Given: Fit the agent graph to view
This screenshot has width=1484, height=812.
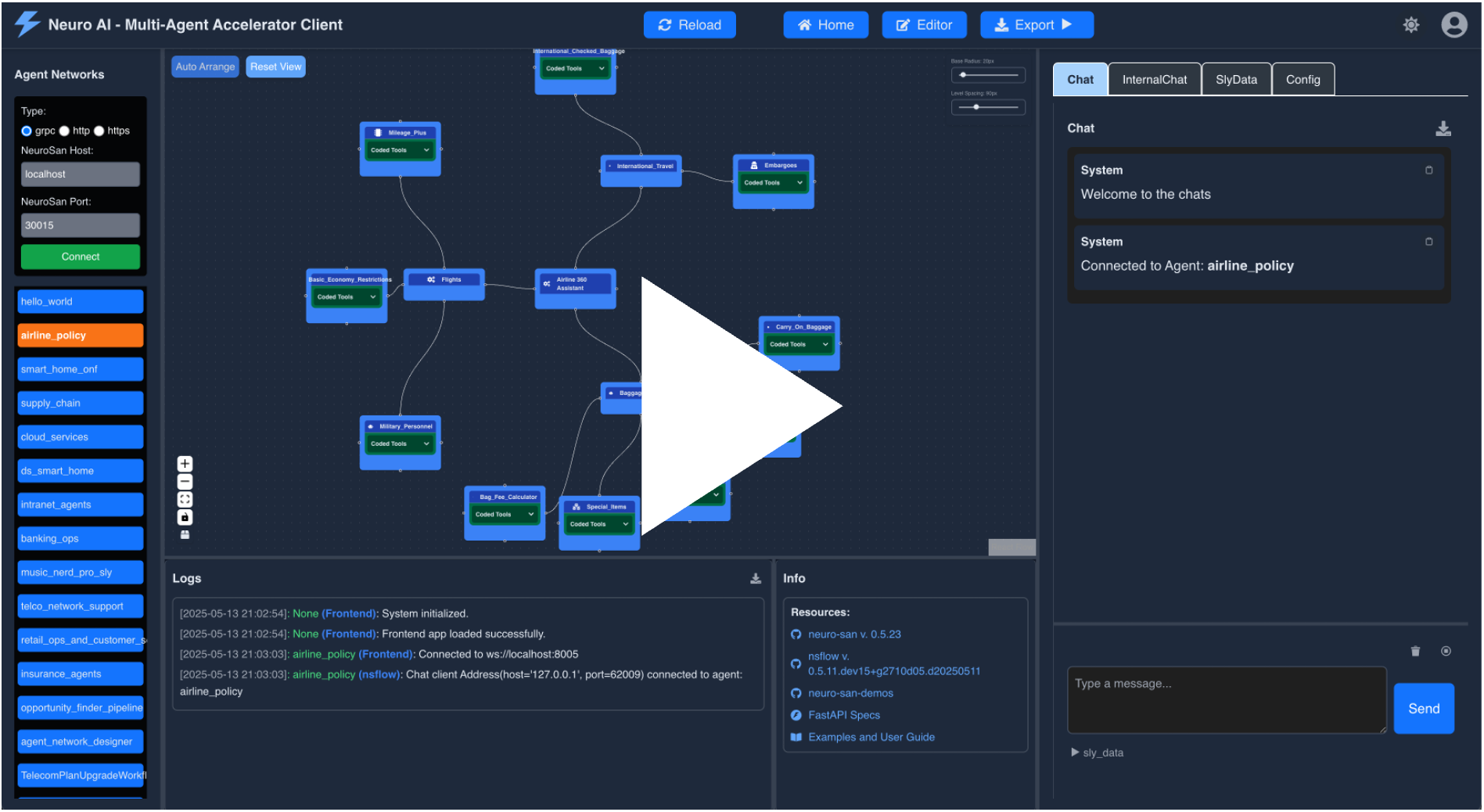Looking at the screenshot, I should tap(185, 499).
